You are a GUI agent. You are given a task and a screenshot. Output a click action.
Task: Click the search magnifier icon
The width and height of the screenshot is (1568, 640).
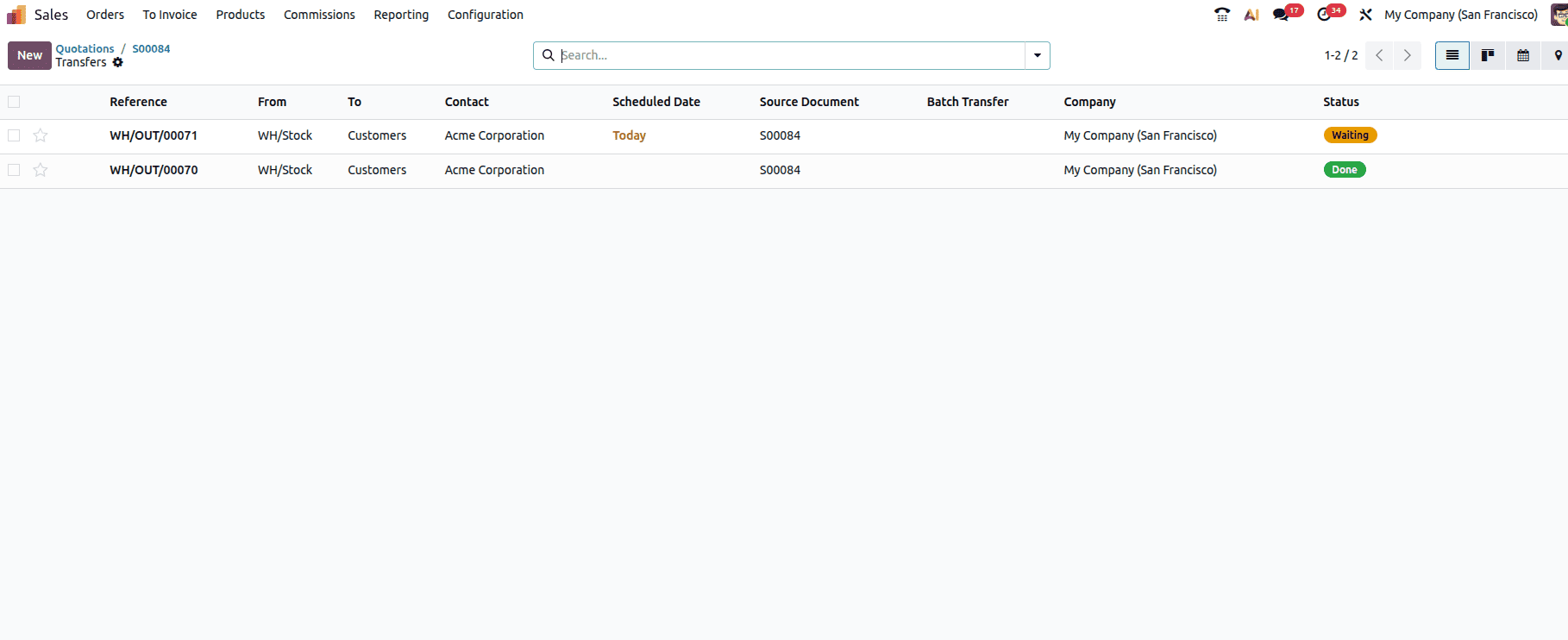[548, 55]
